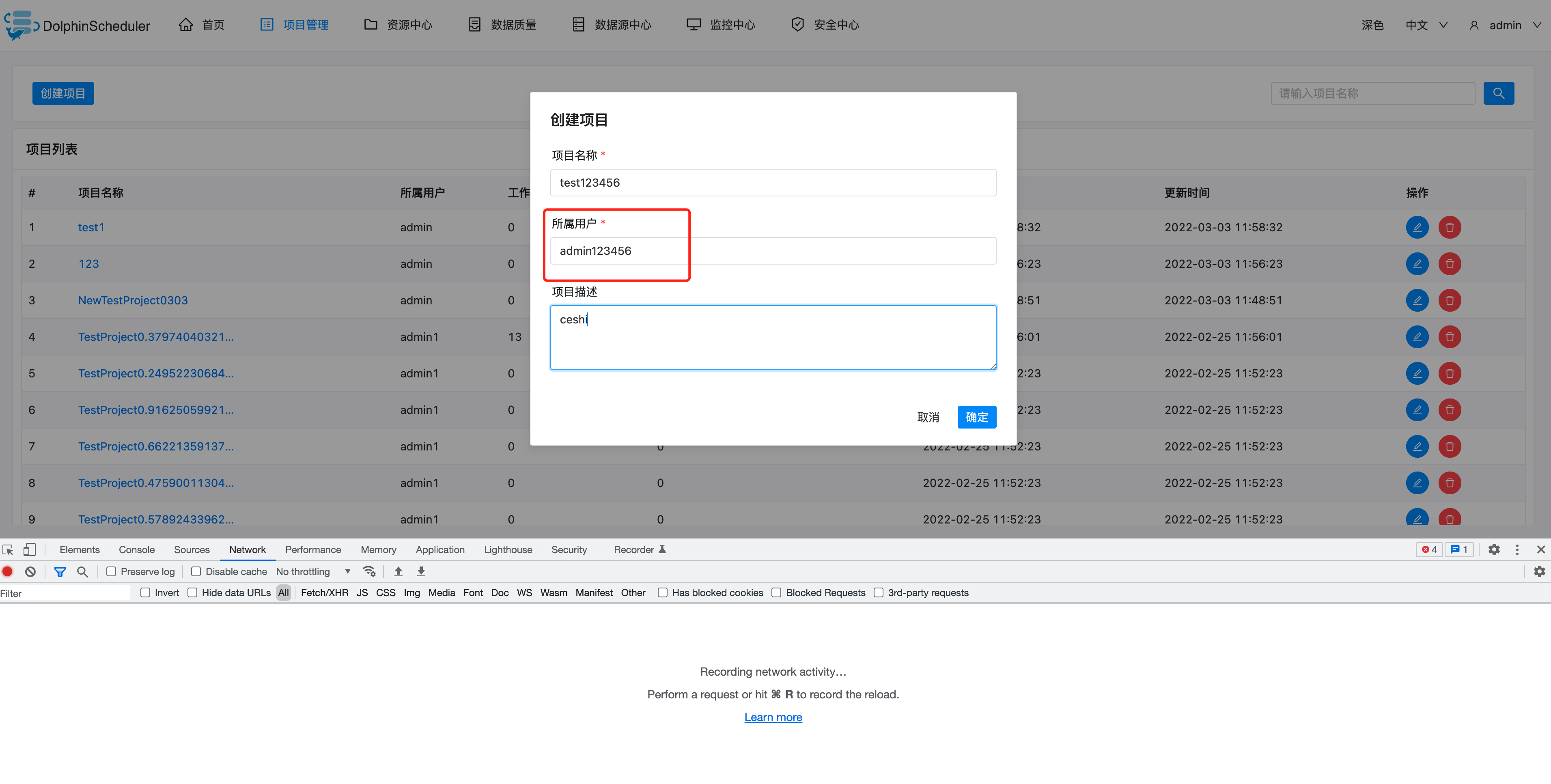Clear the network log
The height and width of the screenshot is (784, 1551).
click(x=30, y=571)
